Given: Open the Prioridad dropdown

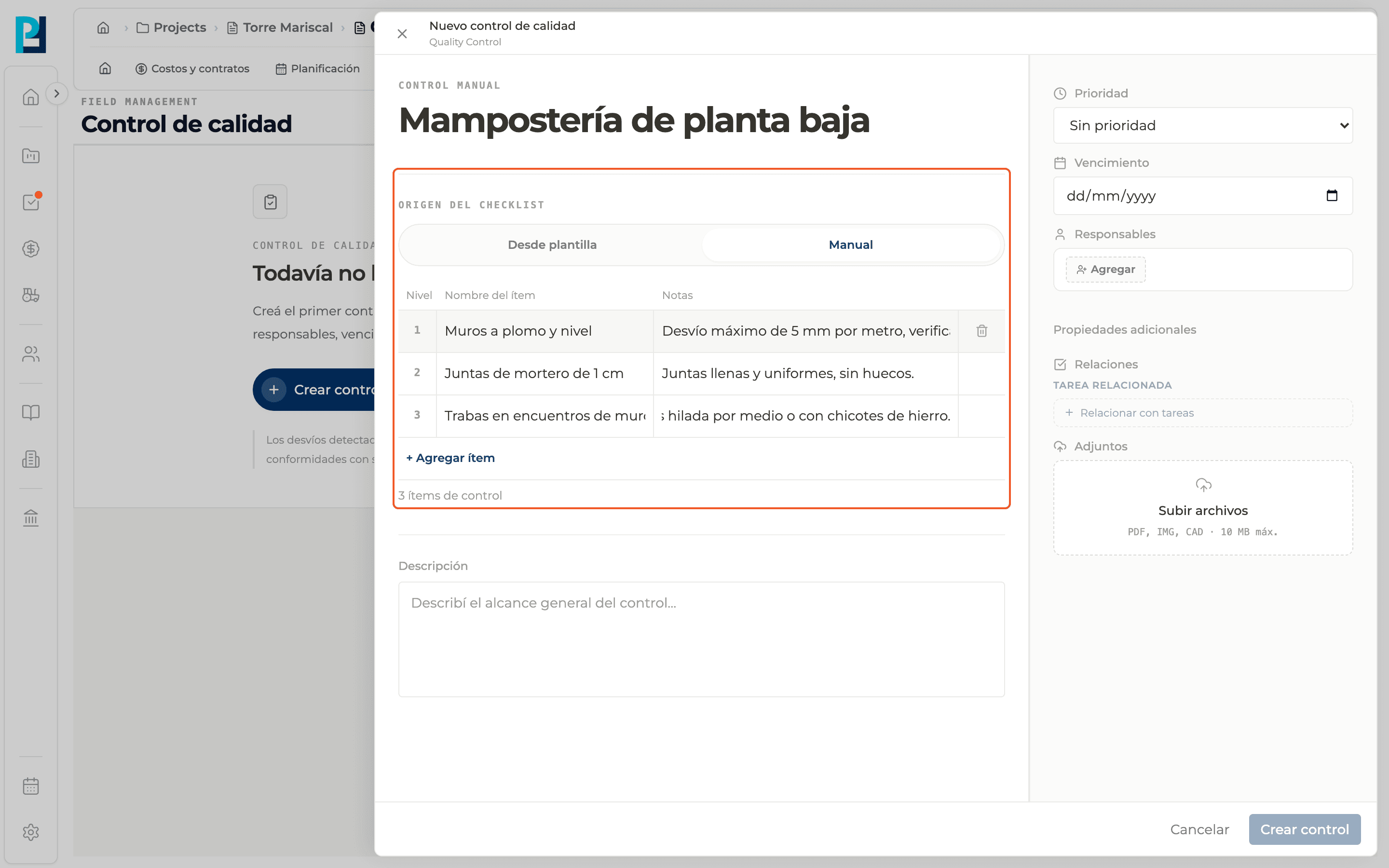Looking at the screenshot, I should (x=1203, y=126).
